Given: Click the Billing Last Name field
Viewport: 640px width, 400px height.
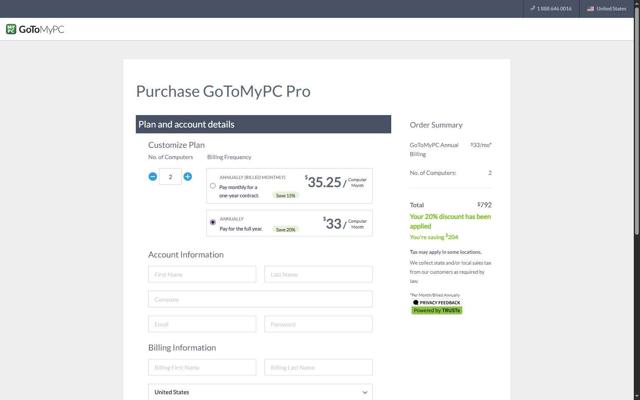Looking at the screenshot, I should (x=318, y=367).
